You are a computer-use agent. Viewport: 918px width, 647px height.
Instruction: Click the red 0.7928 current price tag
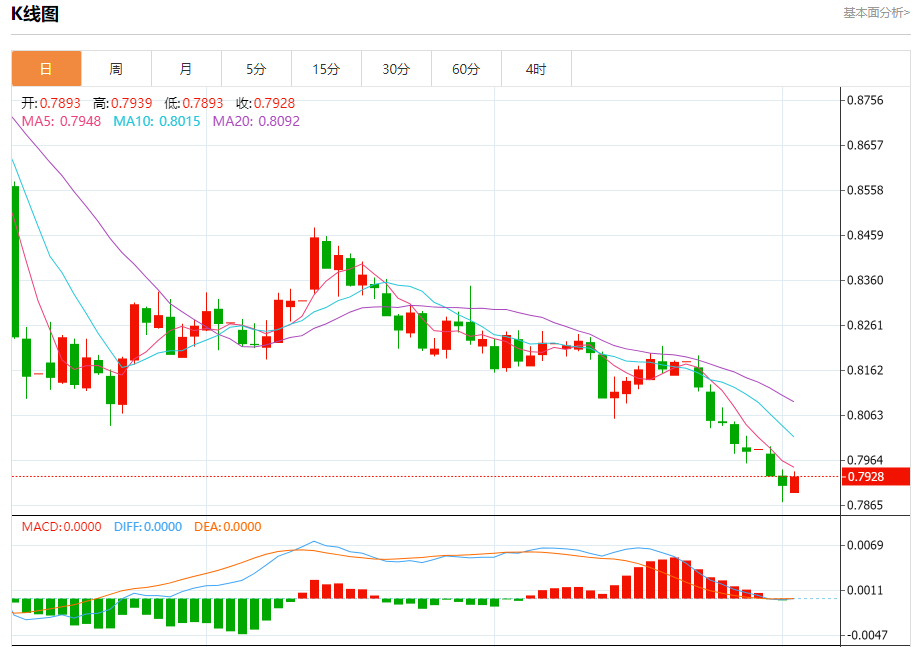click(x=876, y=477)
